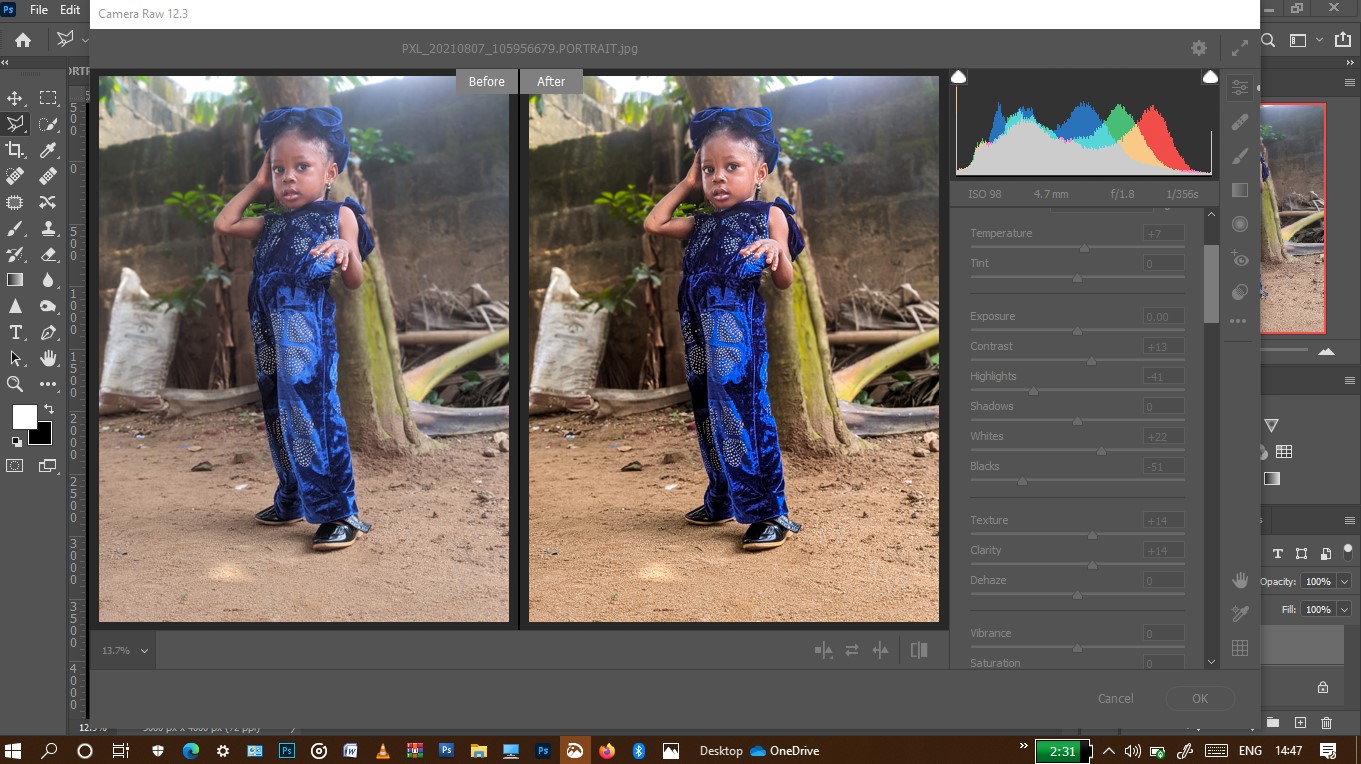Select Camera Raw Graduated Filter
Screen dimensions: 1361x764
1240,190
